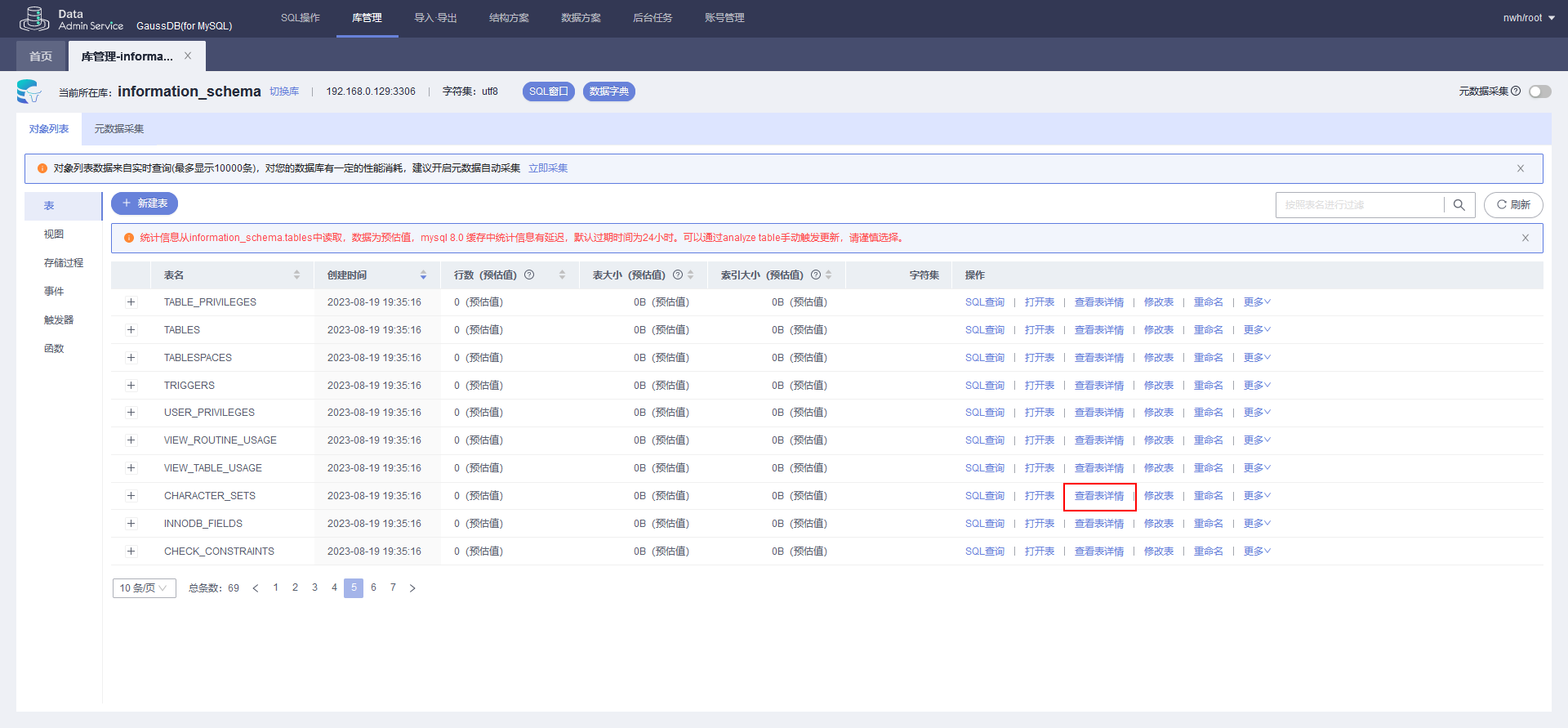The width and height of the screenshot is (1568, 728).
Task: Expand the TABLES row
Action: coord(131,330)
